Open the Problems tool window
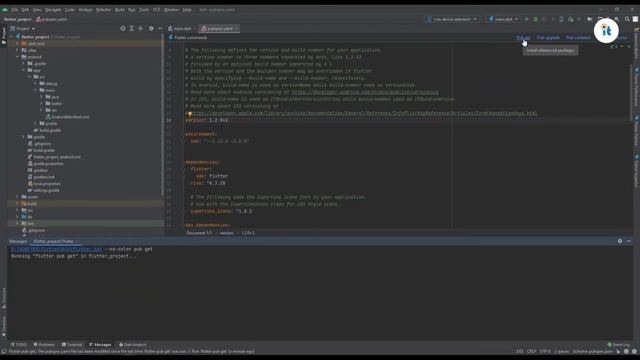Screen dimensions: 640x360 pos(44,344)
